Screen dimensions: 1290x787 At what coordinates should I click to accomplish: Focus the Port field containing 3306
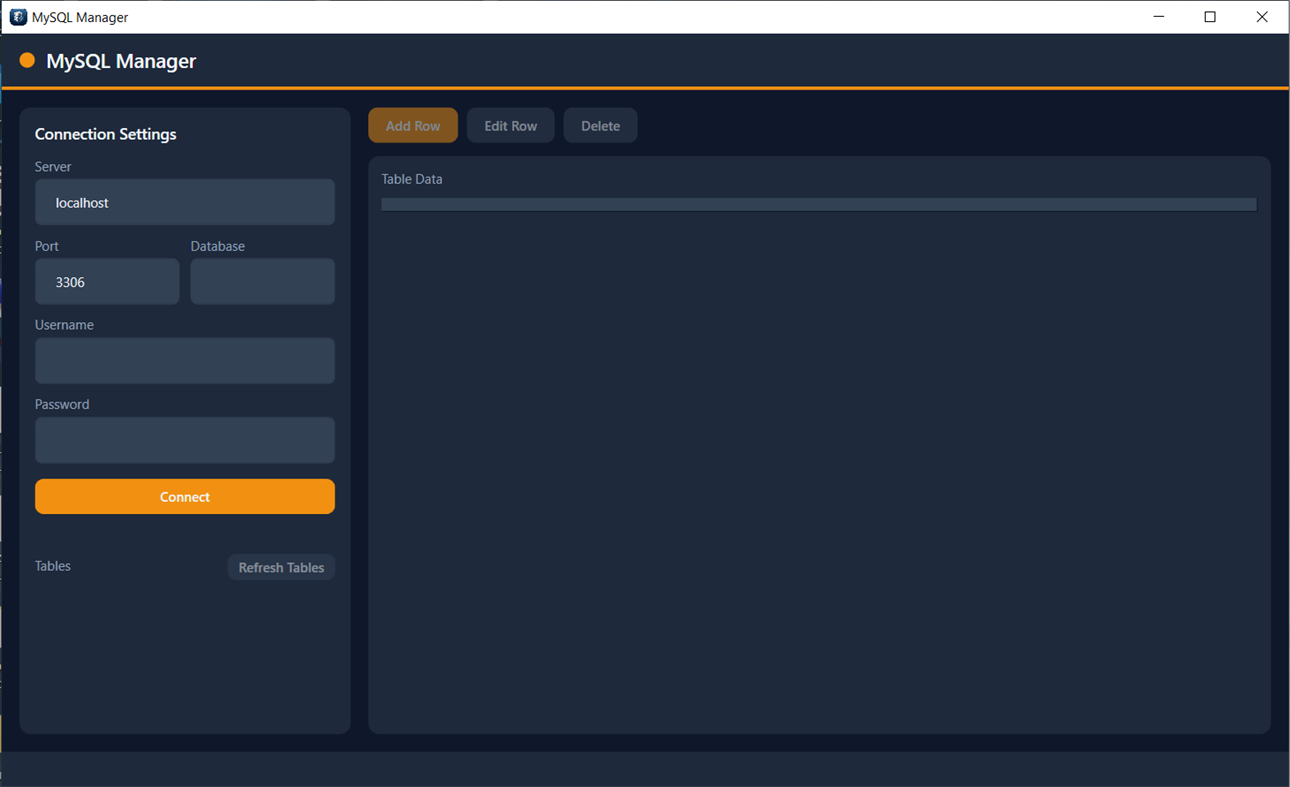(107, 282)
